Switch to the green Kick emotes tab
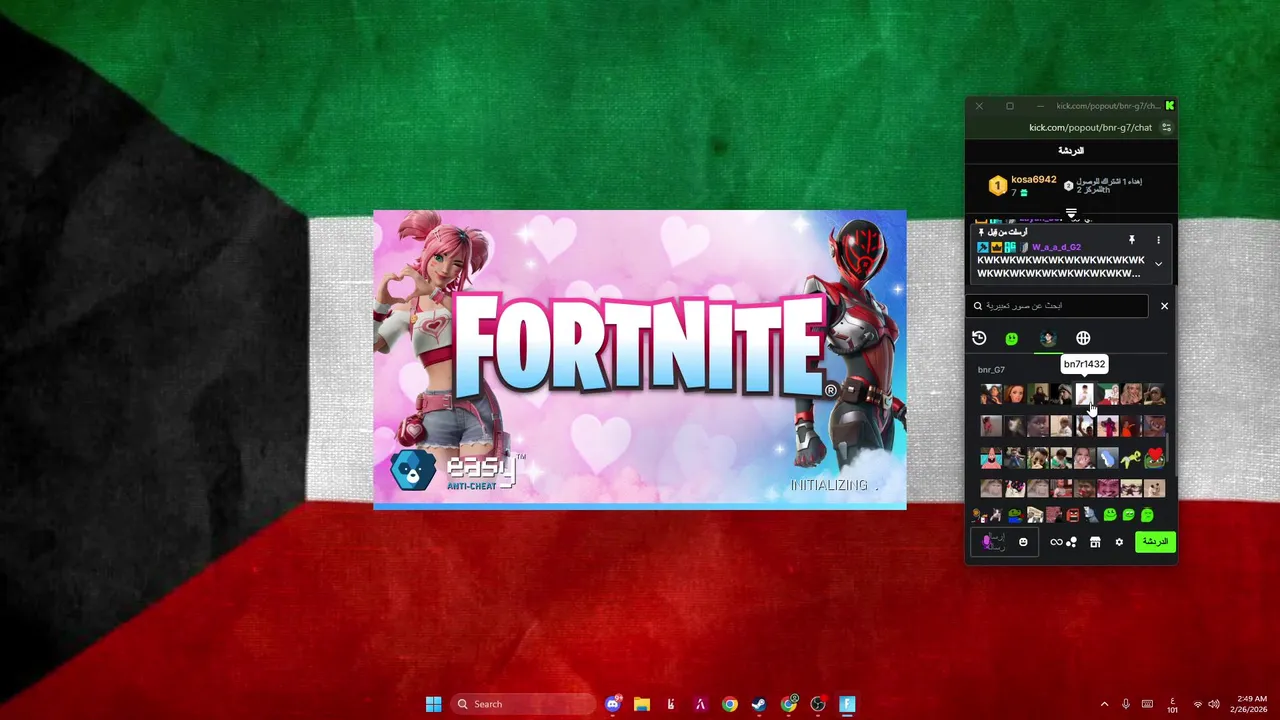 (1012, 338)
